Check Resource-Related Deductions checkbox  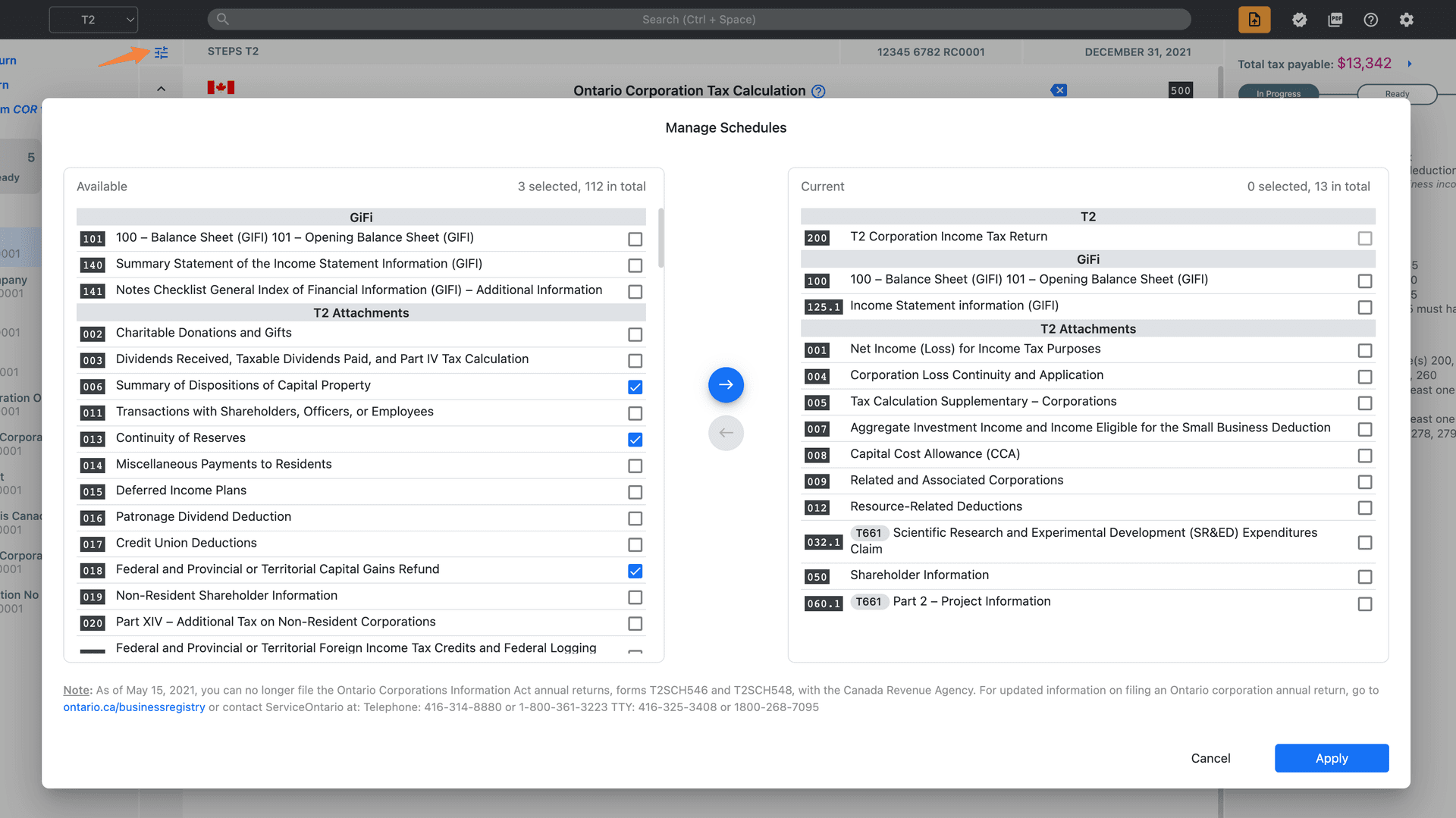click(x=1365, y=507)
